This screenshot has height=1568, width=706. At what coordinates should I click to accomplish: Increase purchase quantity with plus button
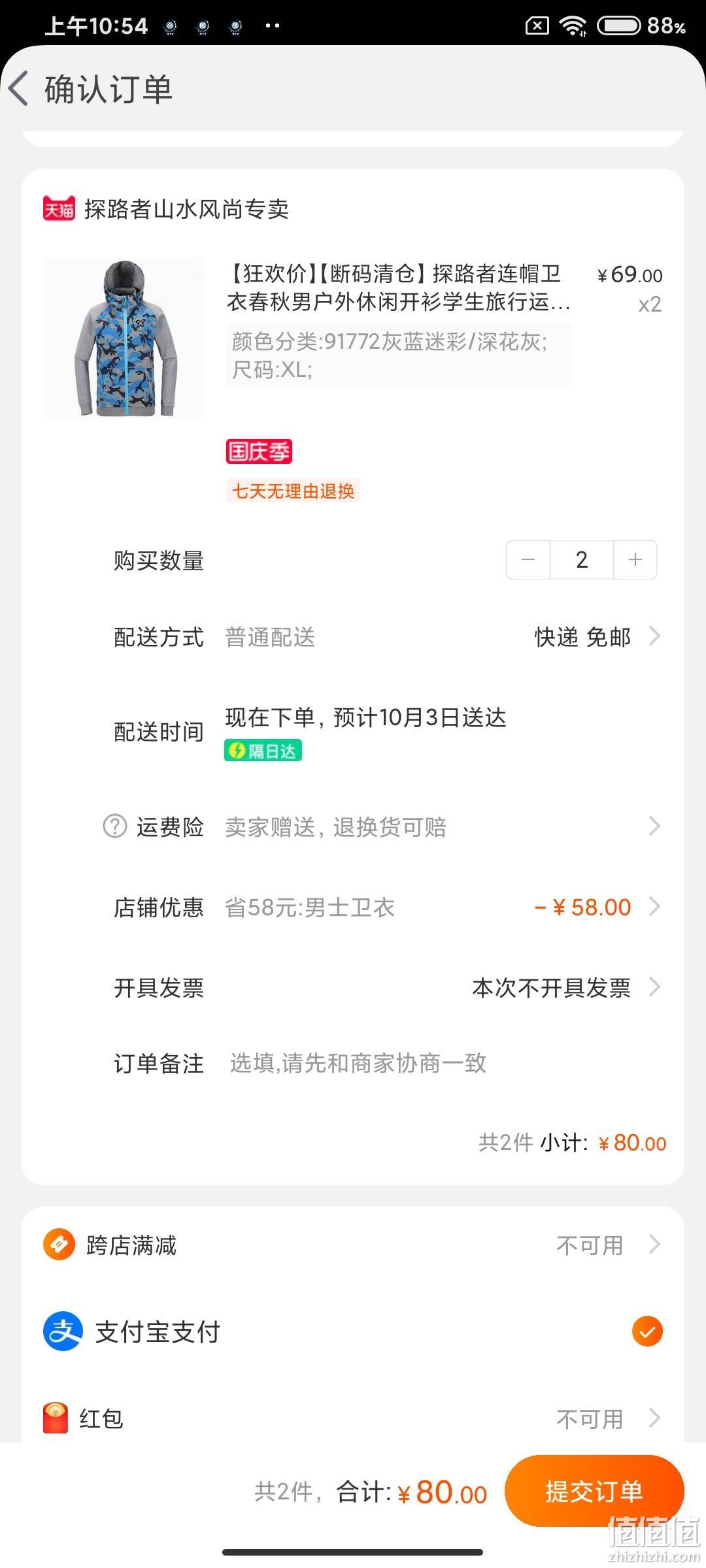[x=635, y=560]
